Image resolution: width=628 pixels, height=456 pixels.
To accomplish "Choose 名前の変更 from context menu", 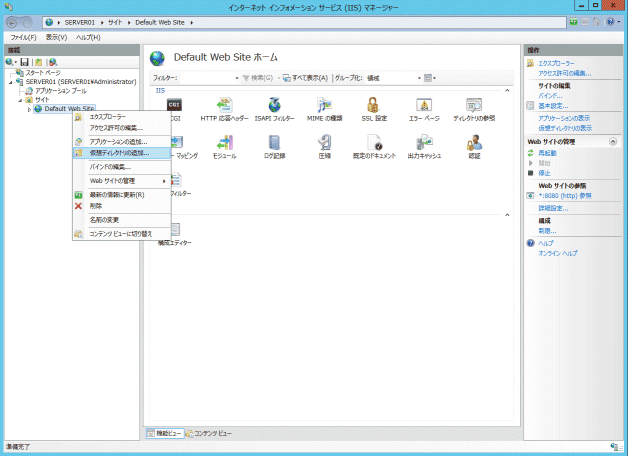I will (122, 220).
